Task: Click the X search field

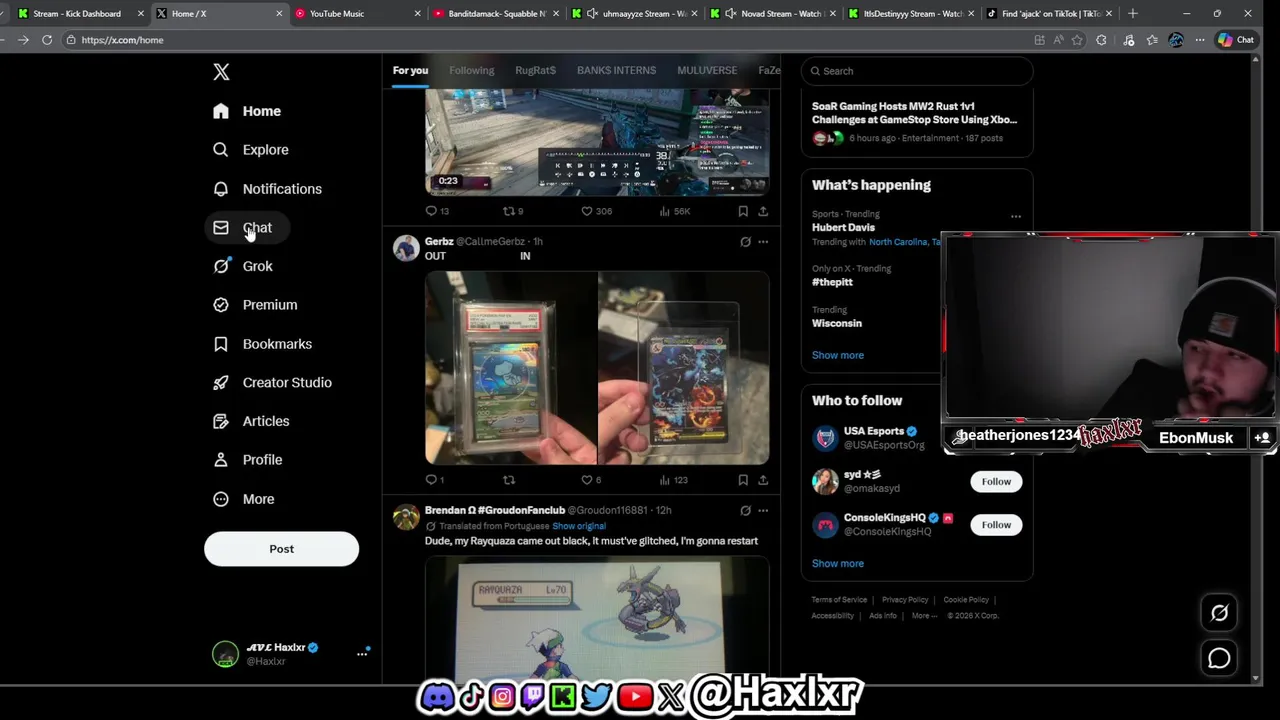Action: click(x=917, y=71)
